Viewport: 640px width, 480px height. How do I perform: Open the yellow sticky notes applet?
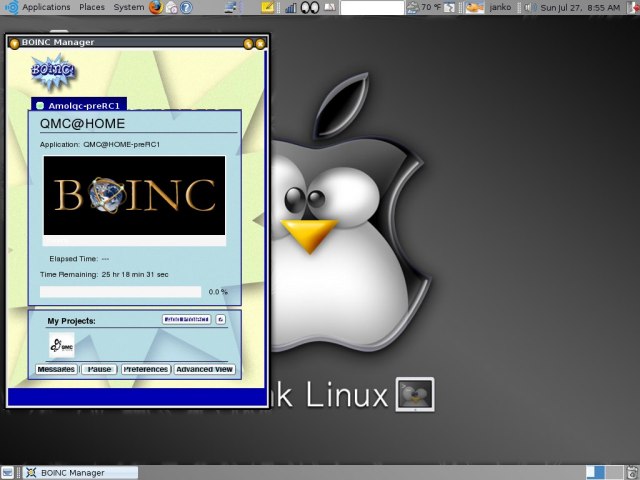(x=268, y=7)
